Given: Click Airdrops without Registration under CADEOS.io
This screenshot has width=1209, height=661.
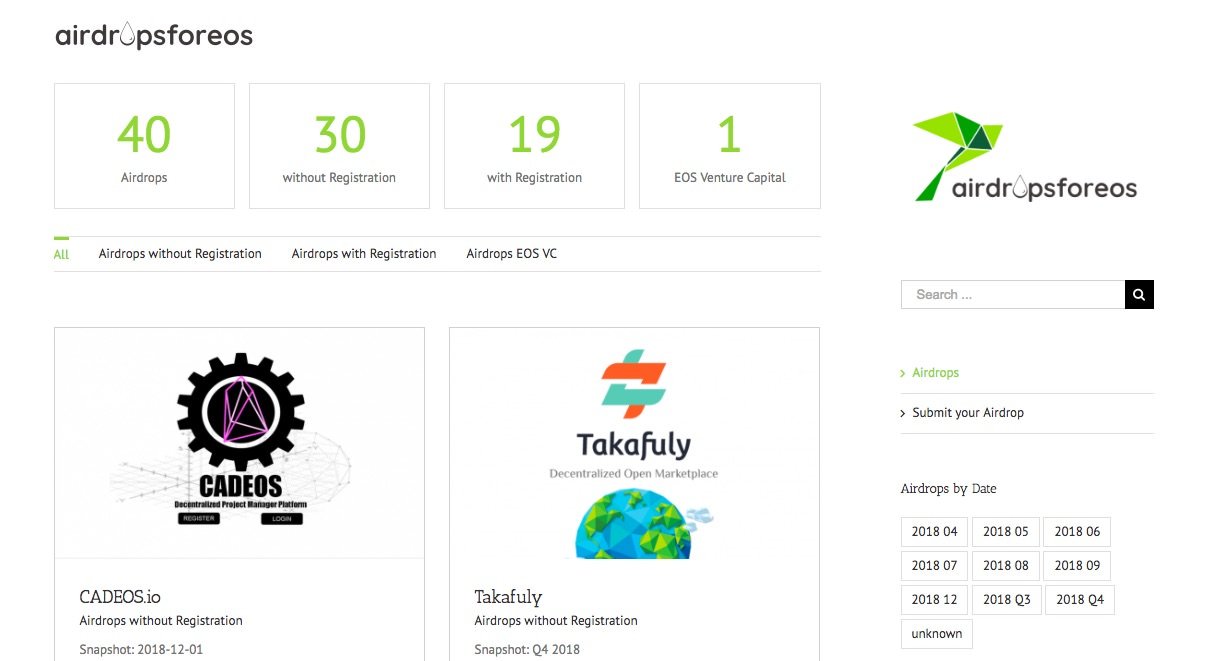Looking at the screenshot, I should pos(161,621).
